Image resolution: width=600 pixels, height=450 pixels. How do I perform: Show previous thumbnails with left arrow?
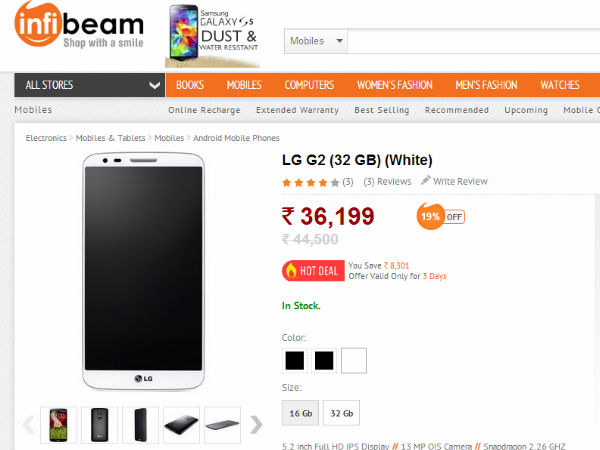click(x=29, y=424)
